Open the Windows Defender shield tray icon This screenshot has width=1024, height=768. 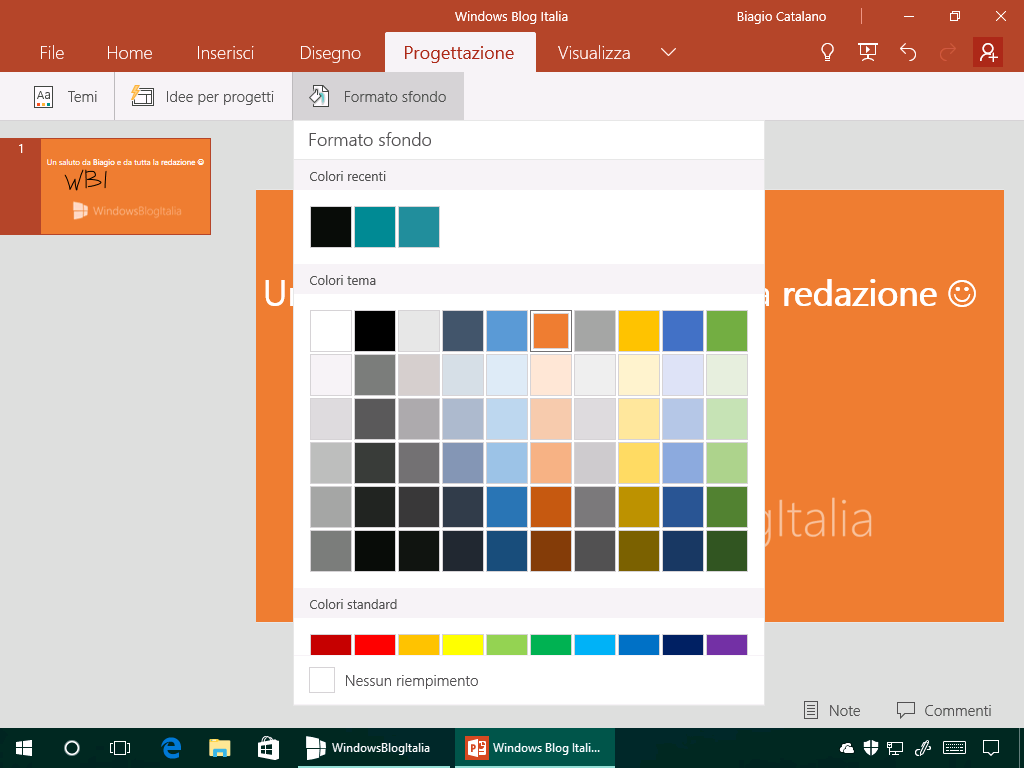(x=871, y=748)
